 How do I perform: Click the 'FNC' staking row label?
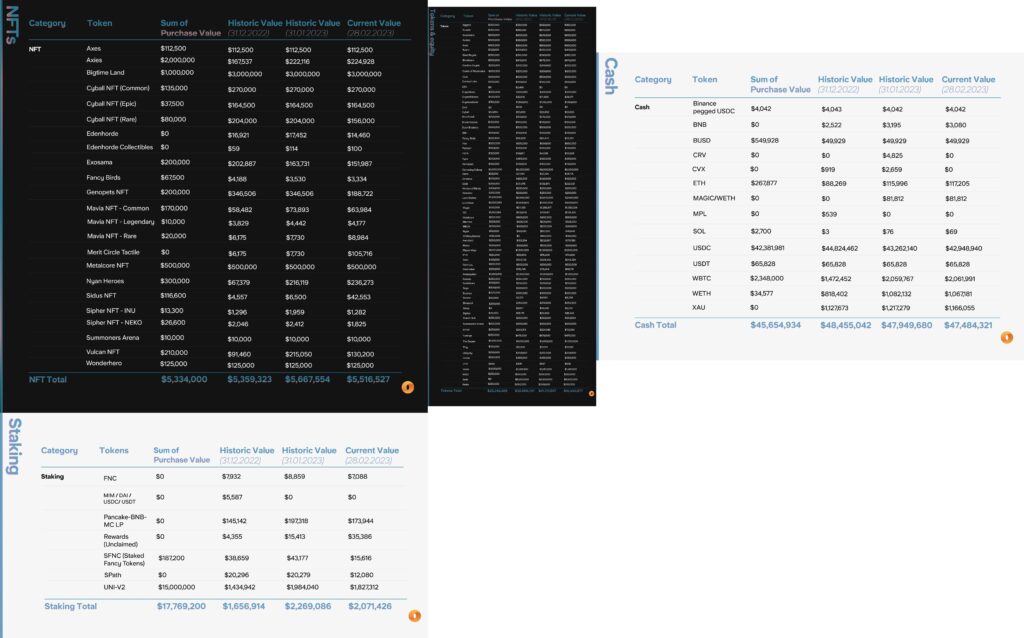click(110, 478)
